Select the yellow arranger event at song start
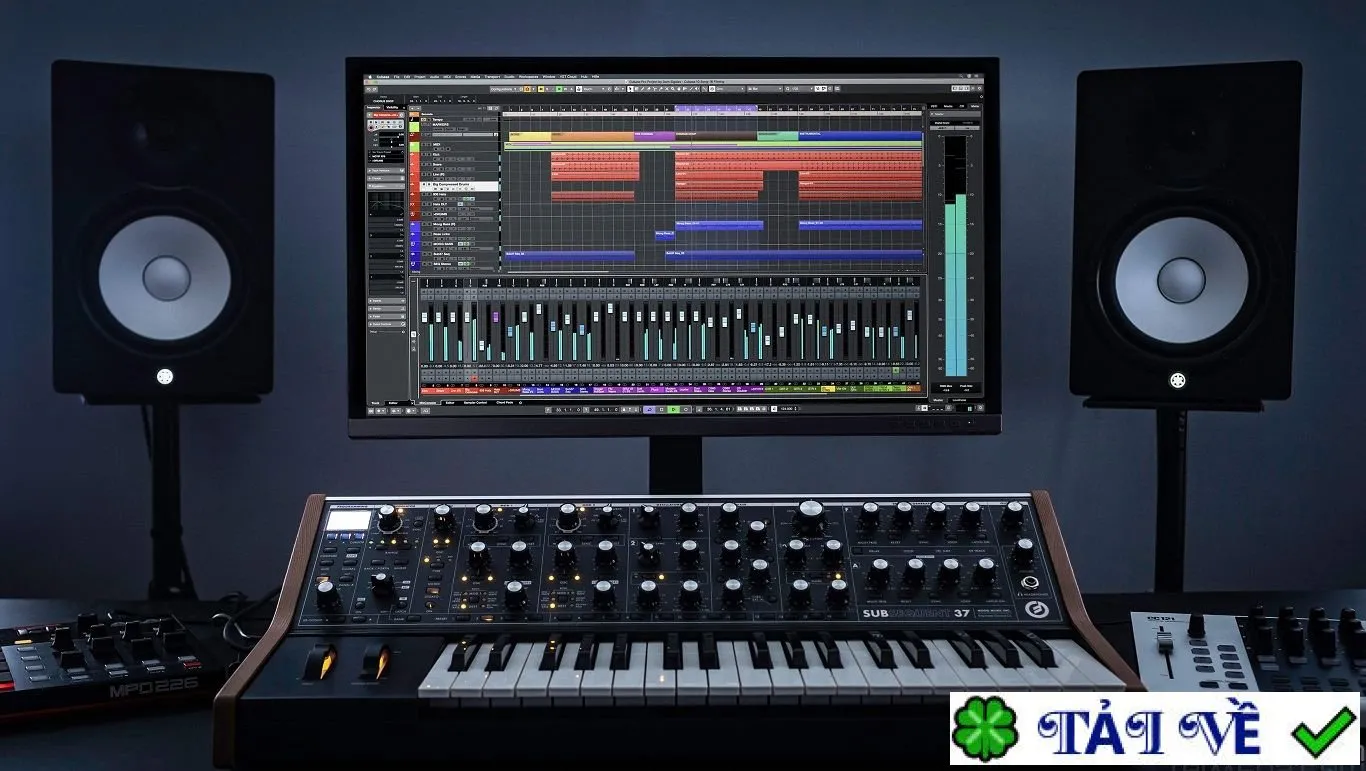Image resolution: width=1366 pixels, height=771 pixels. coord(528,135)
